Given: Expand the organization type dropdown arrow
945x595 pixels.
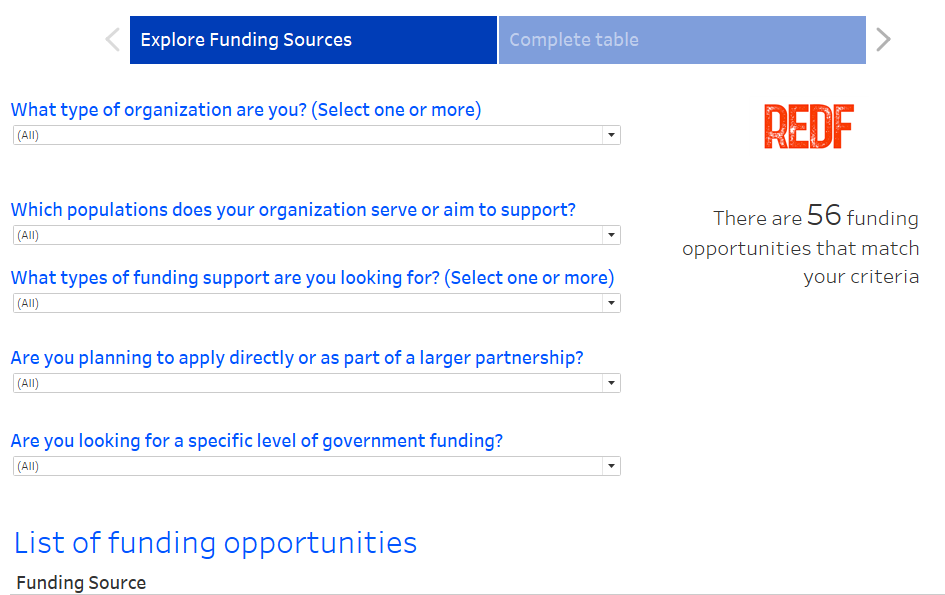Looking at the screenshot, I should pyautogui.click(x=610, y=135).
